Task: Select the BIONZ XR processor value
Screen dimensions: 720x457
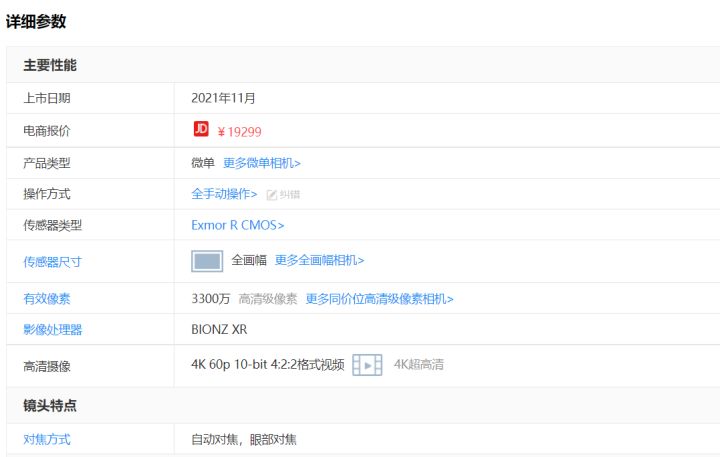Action: [x=219, y=329]
